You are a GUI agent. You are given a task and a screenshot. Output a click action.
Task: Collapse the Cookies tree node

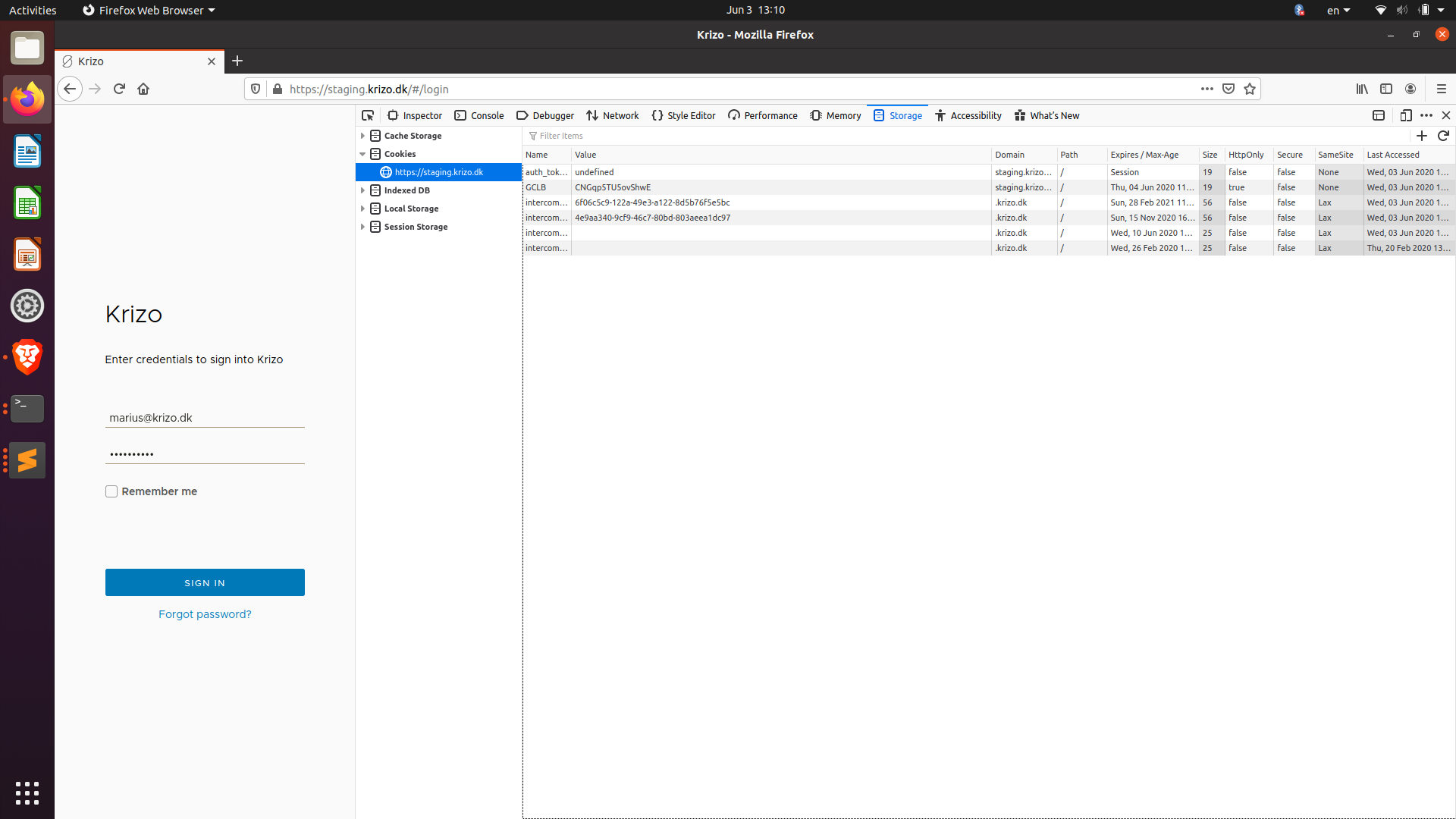coord(362,154)
